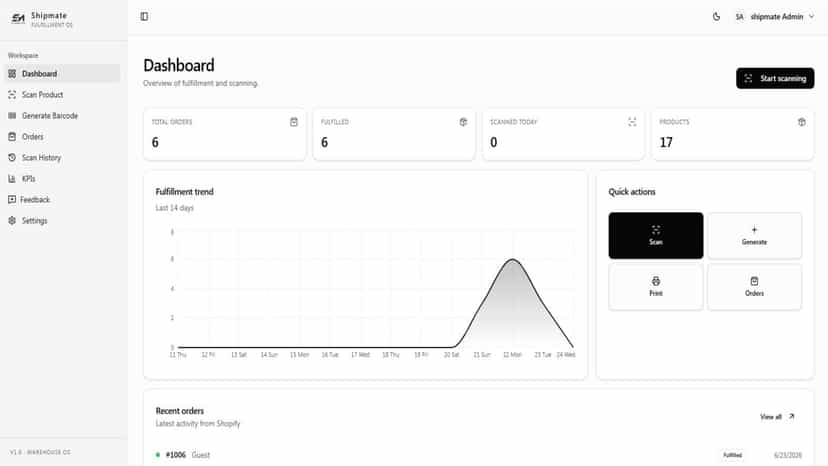Click the Scan History clock icon
The width and height of the screenshot is (828, 466).
tap(12, 157)
